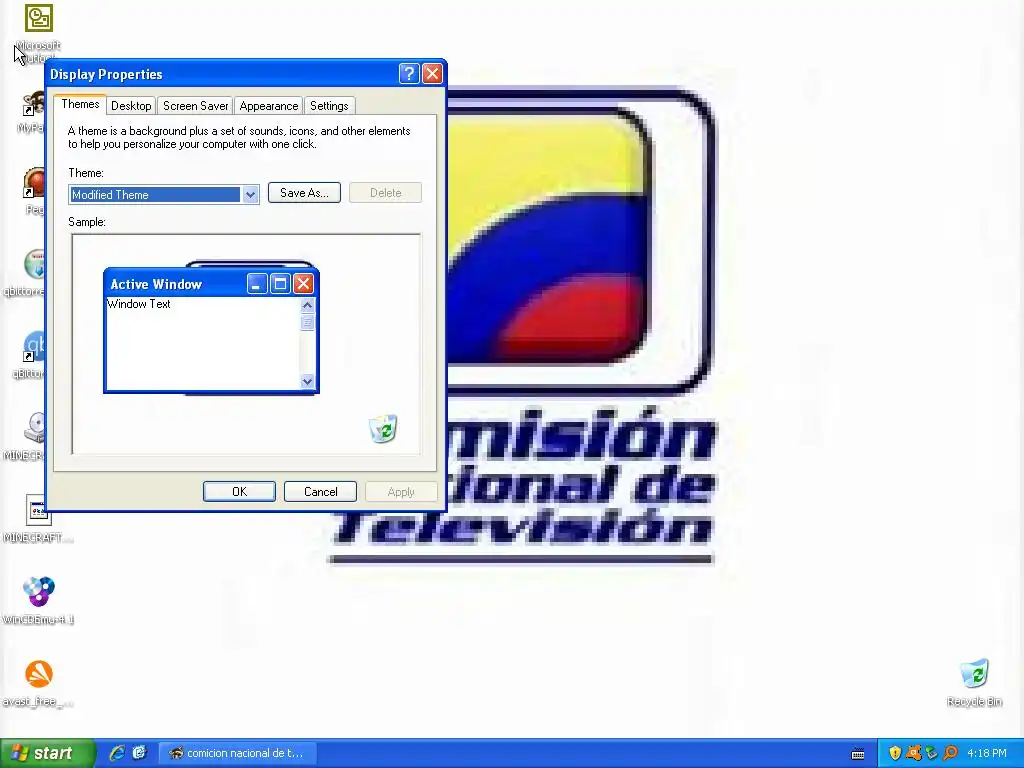The height and width of the screenshot is (768, 1024).
Task: Select the MINECRAFT batch file desktop icon
Action: click(38, 510)
